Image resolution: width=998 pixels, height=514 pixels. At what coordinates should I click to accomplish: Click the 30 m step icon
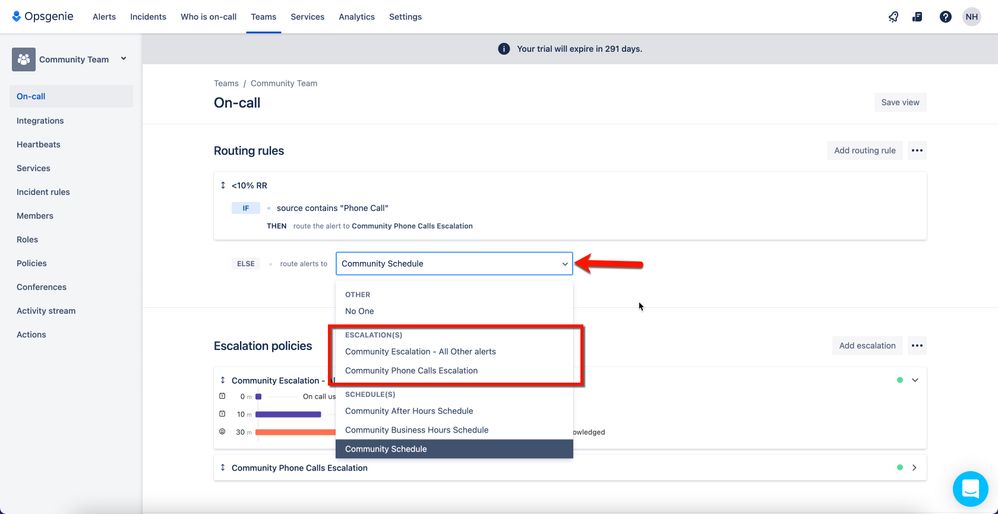[222, 432]
